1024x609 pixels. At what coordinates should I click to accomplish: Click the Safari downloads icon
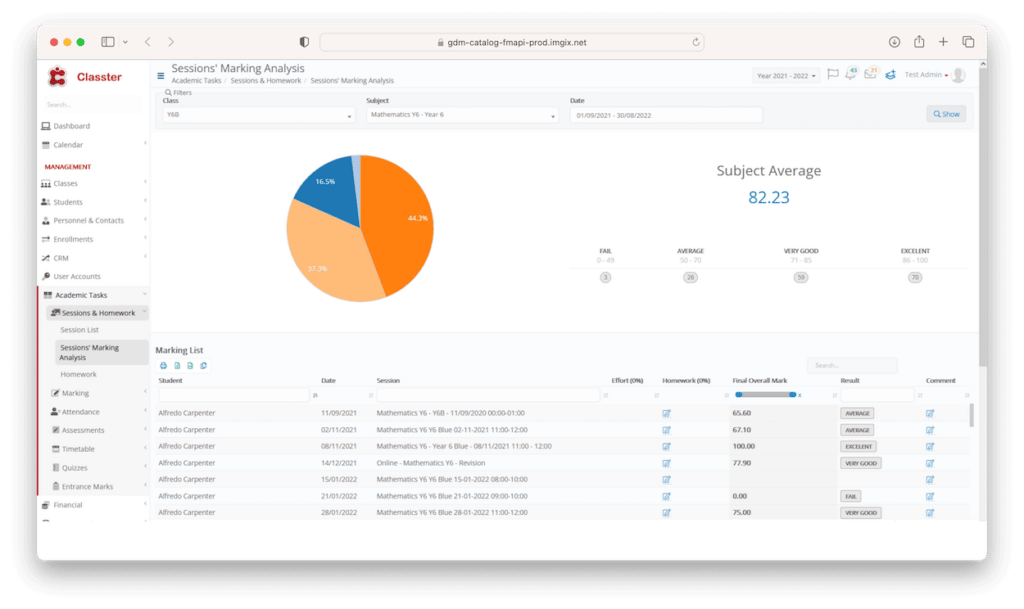(x=894, y=42)
